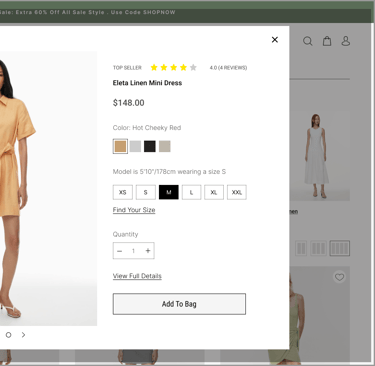Click the sale promo banner text
Viewport: 375px width, 366px height.
click(x=88, y=12)
